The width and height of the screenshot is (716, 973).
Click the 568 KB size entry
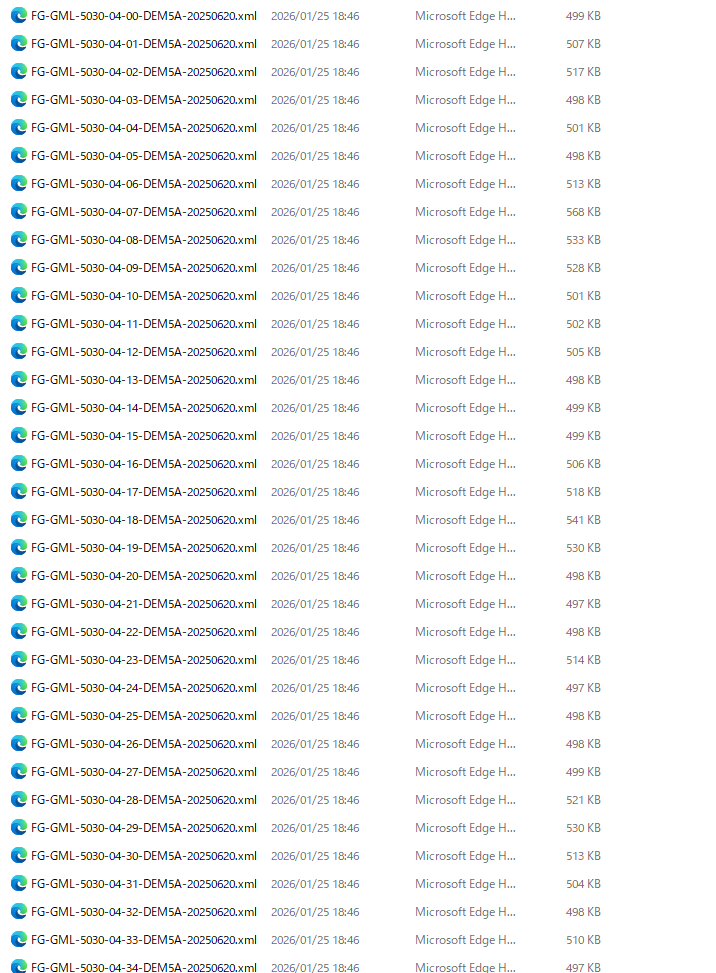point(583,212)
